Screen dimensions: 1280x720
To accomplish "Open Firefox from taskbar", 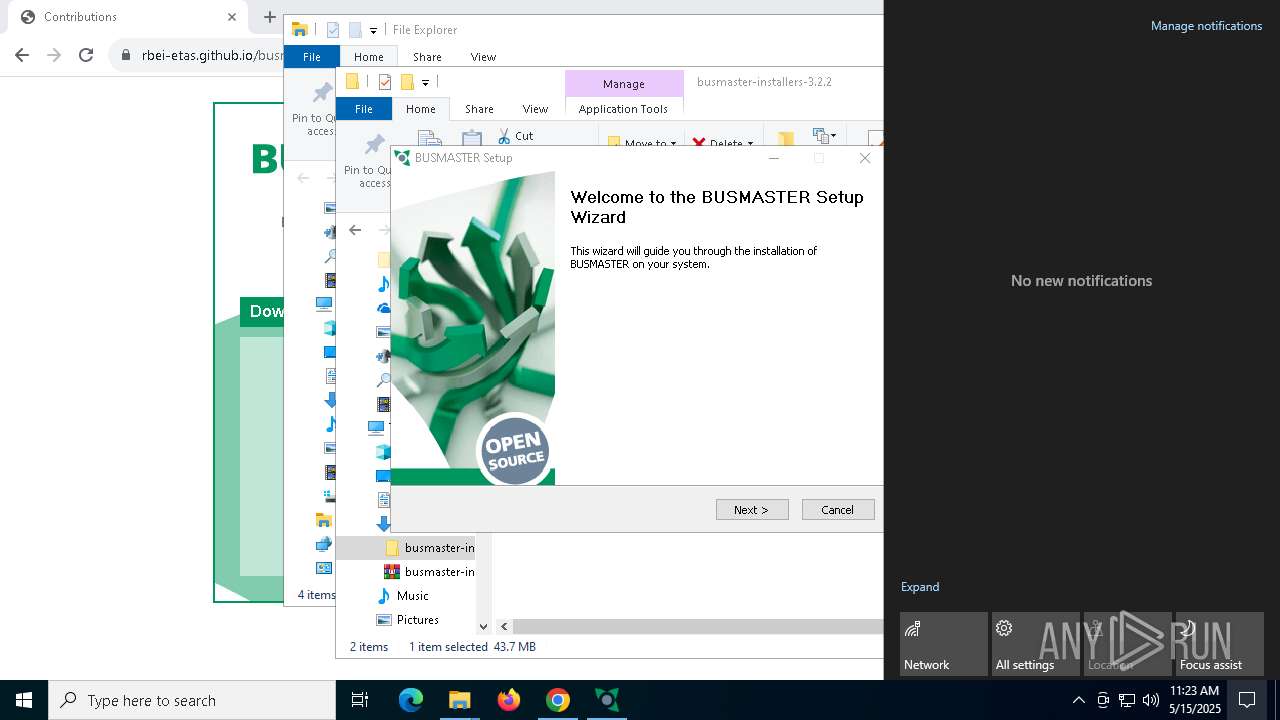I will click(x=509, y=700).
